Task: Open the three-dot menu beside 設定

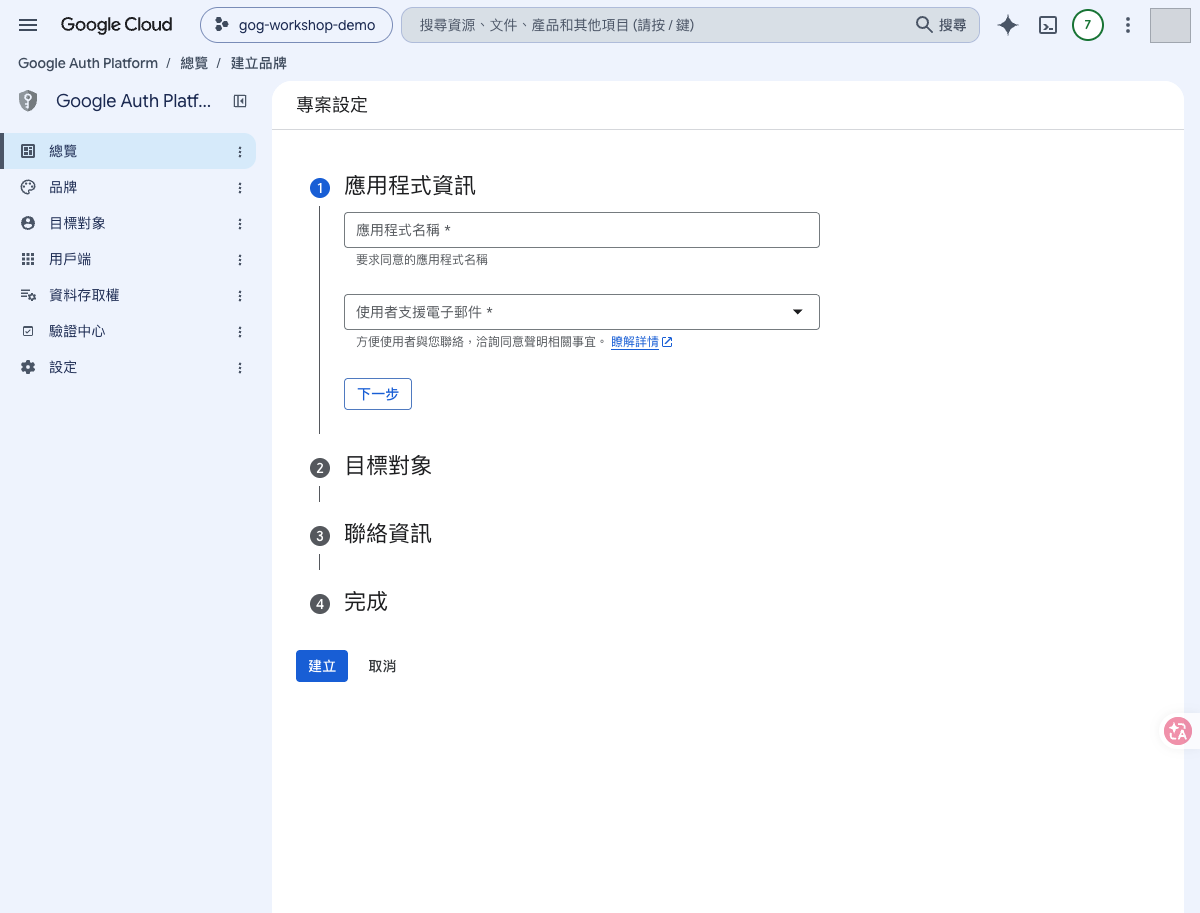Action: click(x=240, y=368)
